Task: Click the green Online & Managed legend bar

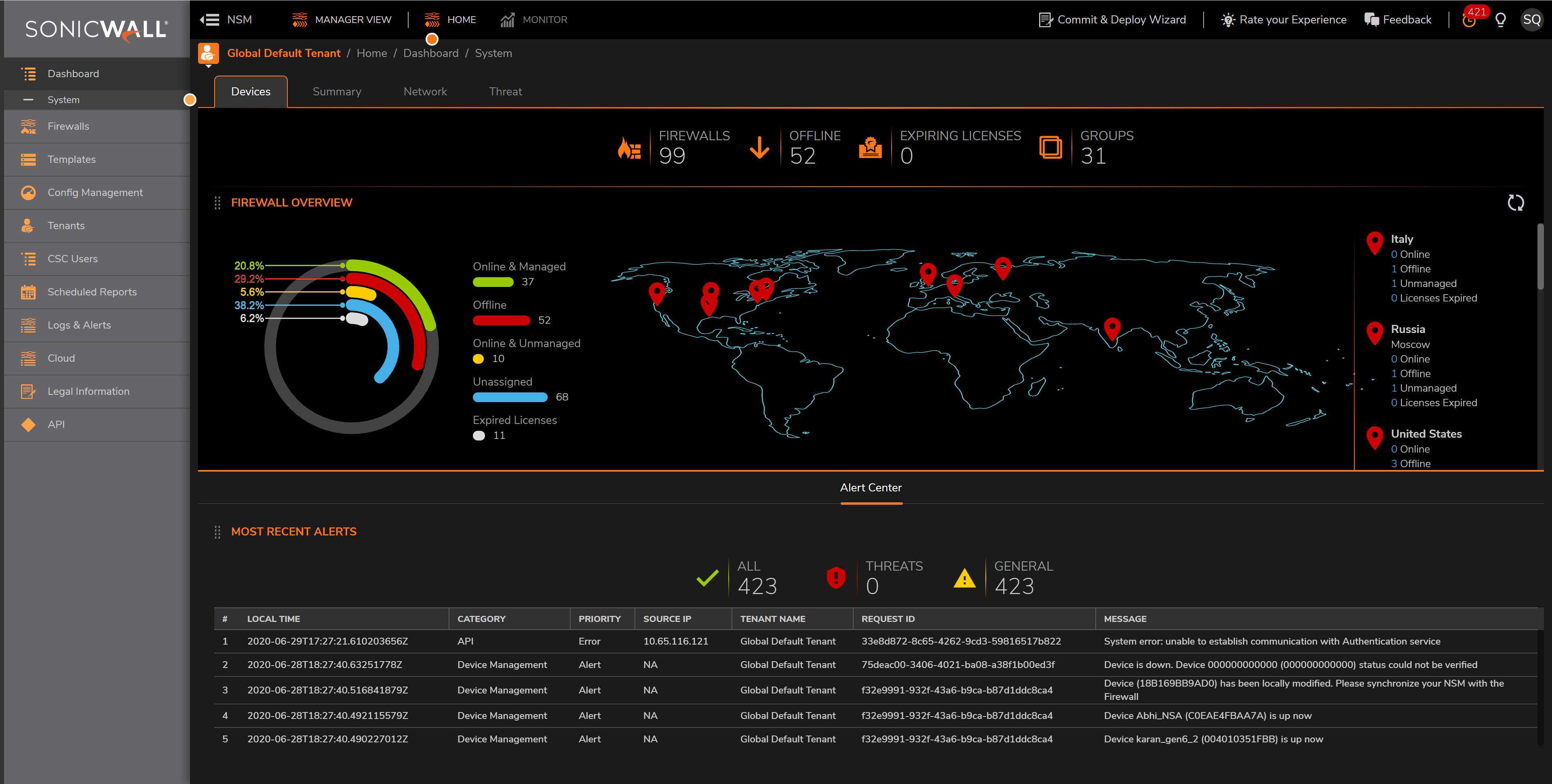Action: tap(493, 282)
